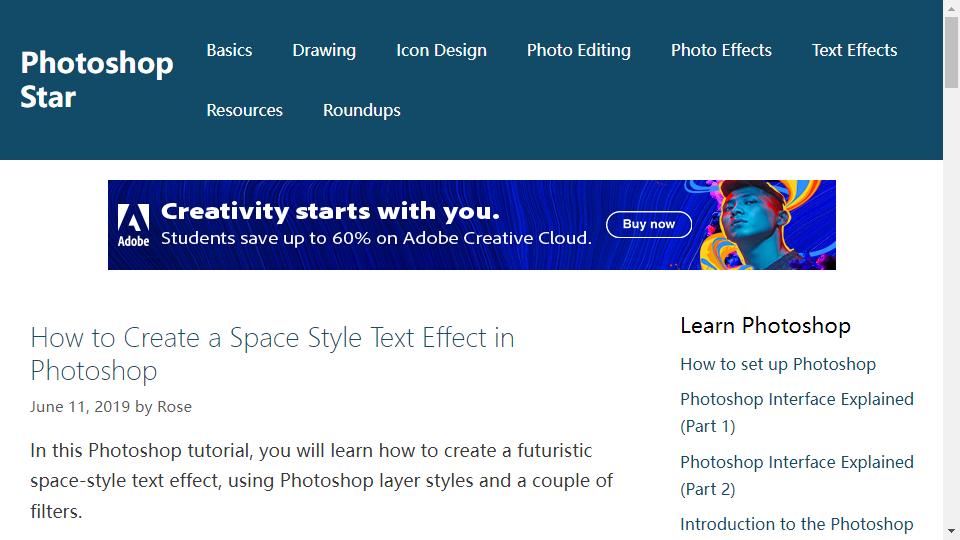
Task: Click the article intro paragraph text
Action: (x=321, y=481)
